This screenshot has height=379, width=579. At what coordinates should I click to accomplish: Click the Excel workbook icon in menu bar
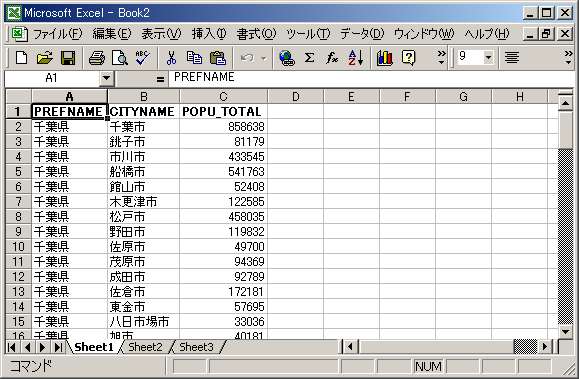point(19,34)
